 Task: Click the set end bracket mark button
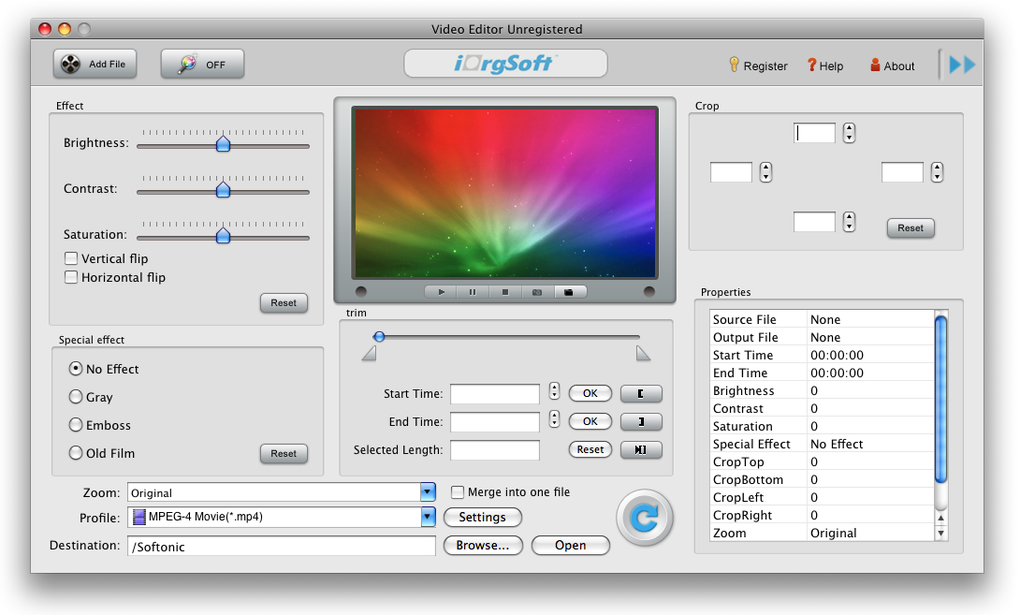(641, 422)
